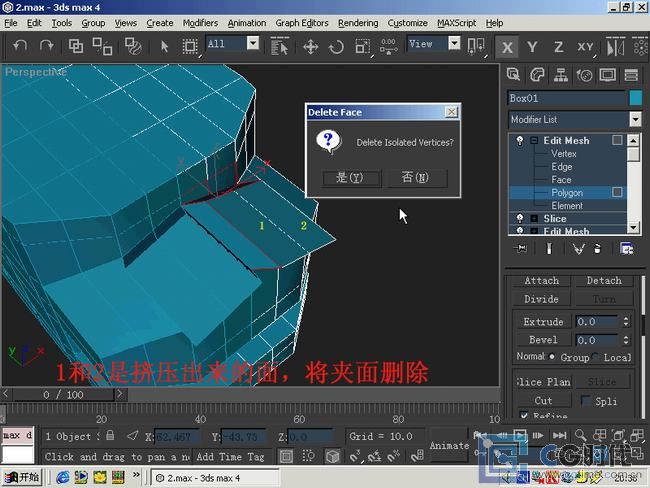
Task: Click the Attach button
Action: [x=541, y=281]
